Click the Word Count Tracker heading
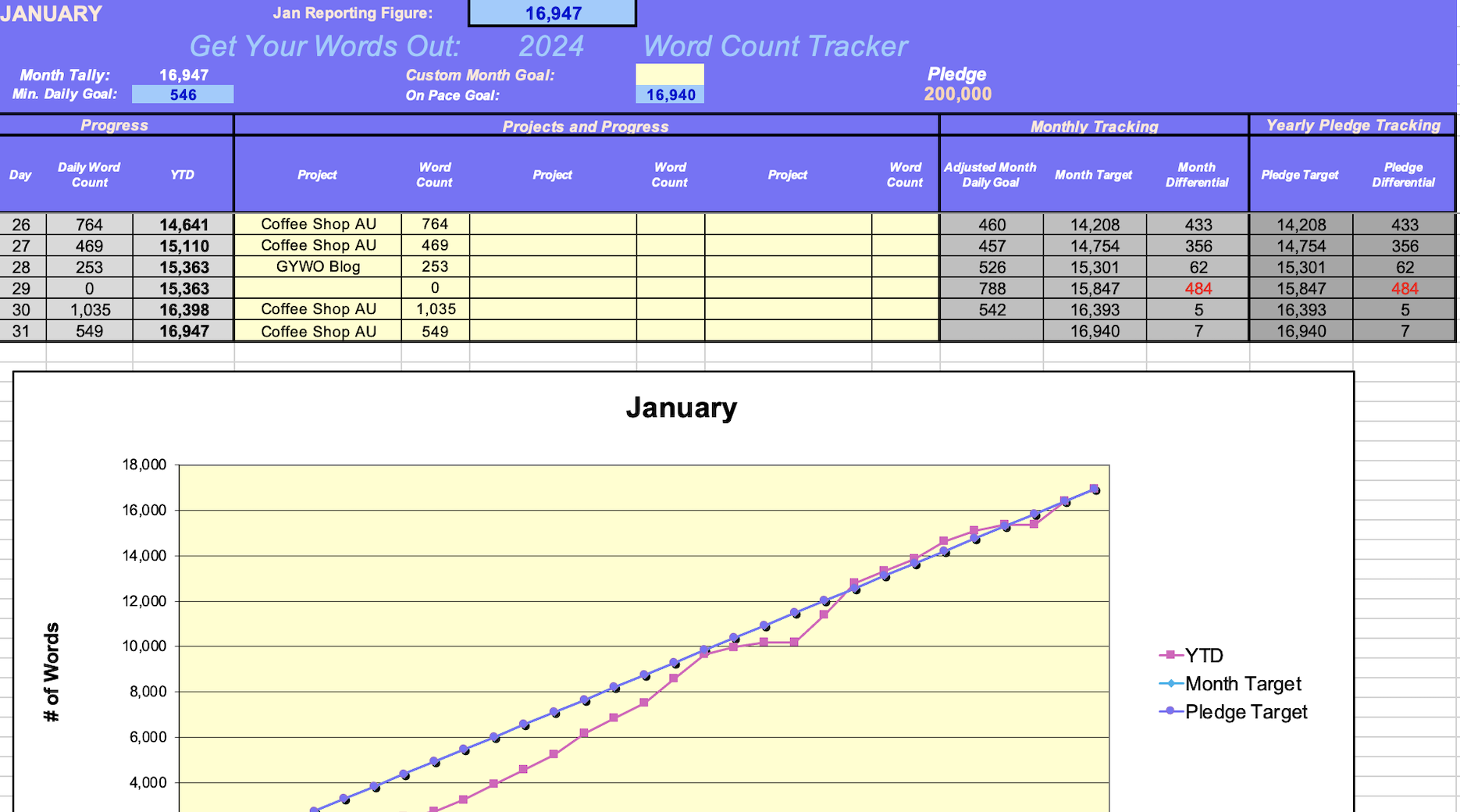Image resolution: width=1460 pixels, height=812 pixels. tap(775, 46)
